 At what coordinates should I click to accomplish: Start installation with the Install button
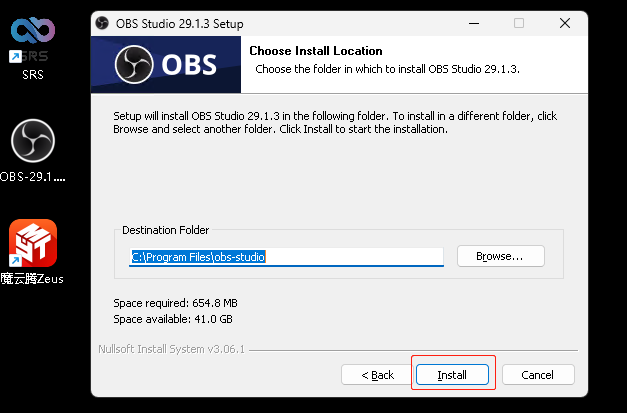click(452, 375)
